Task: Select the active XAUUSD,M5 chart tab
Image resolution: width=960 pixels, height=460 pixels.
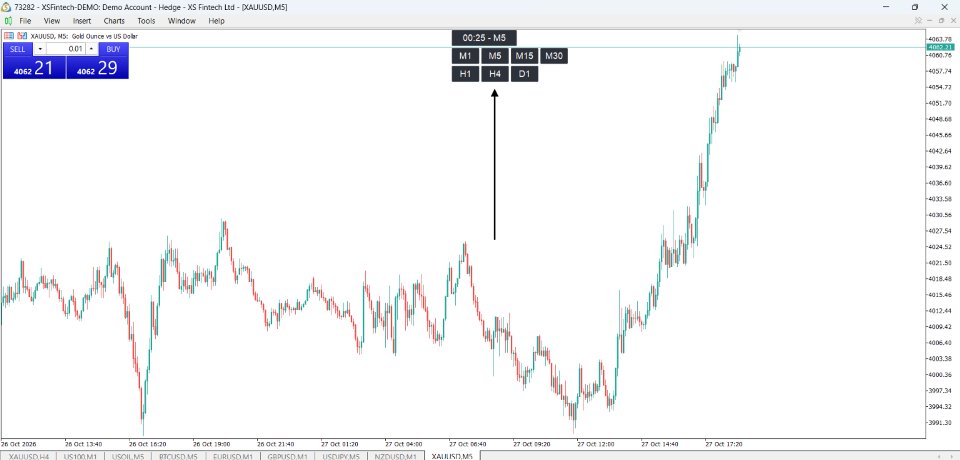Action: [x=452, y=456]
